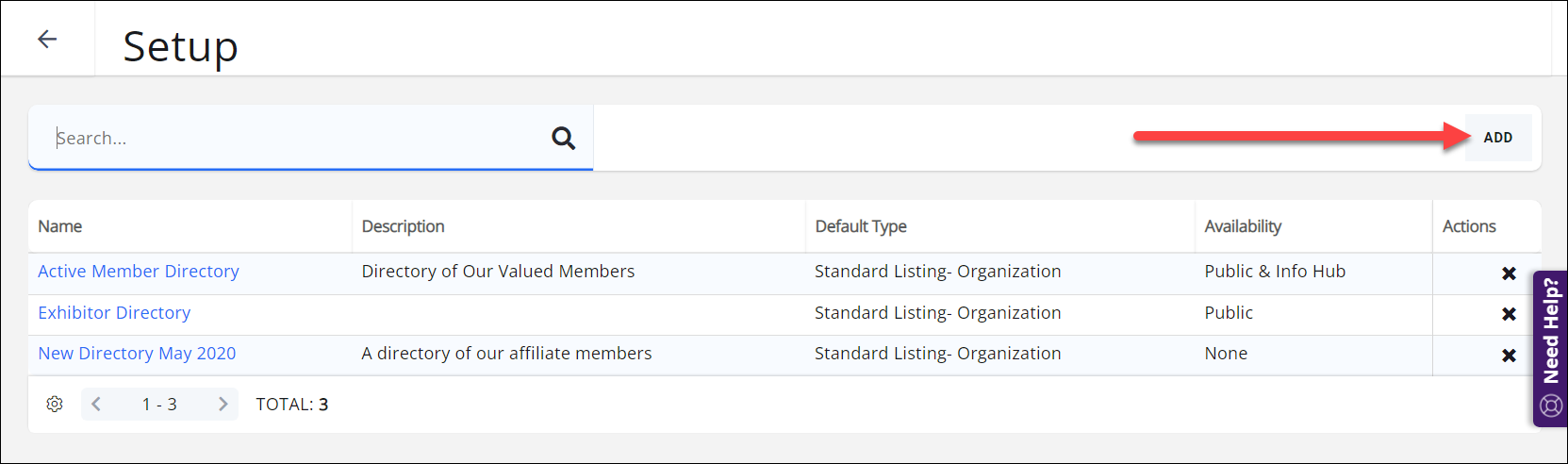Sort by the Default Type column header
This screenshot has height=464, width=1568.
coord(860,226)
